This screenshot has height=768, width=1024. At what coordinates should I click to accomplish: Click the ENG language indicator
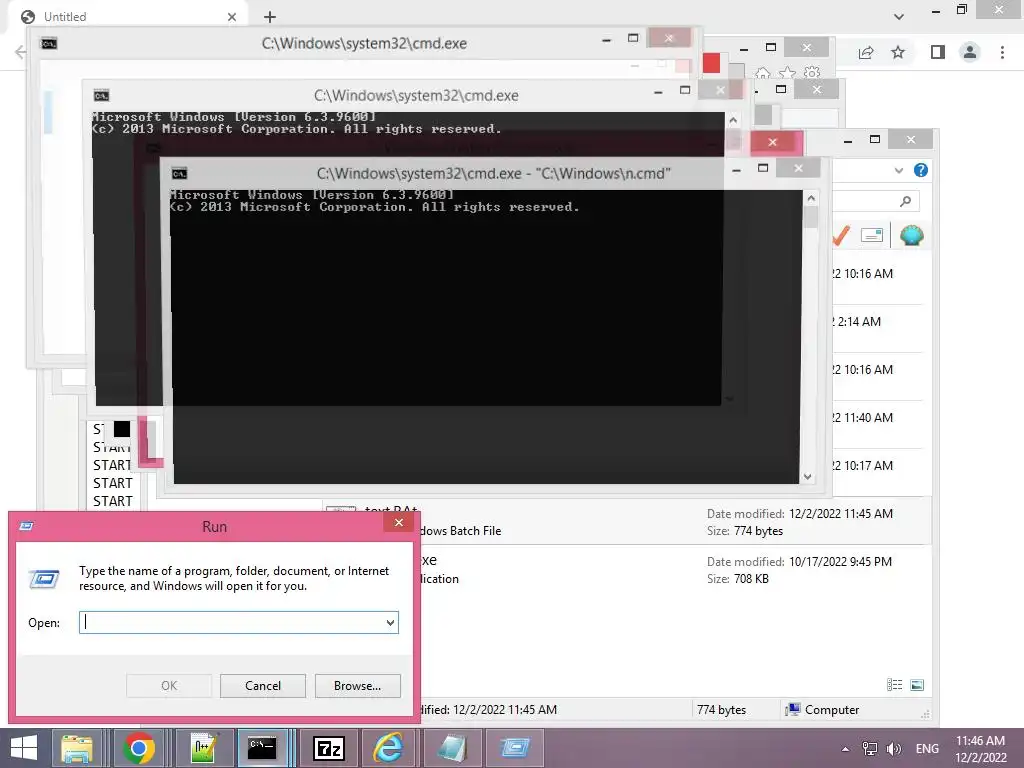[x=927, y=749]
